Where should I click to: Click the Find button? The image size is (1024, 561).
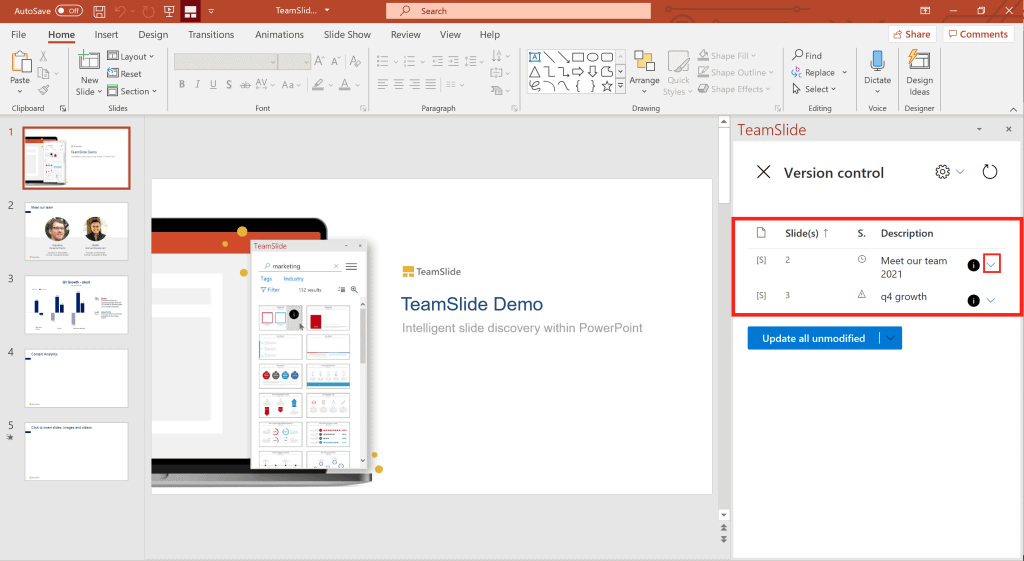coord(807,56)
